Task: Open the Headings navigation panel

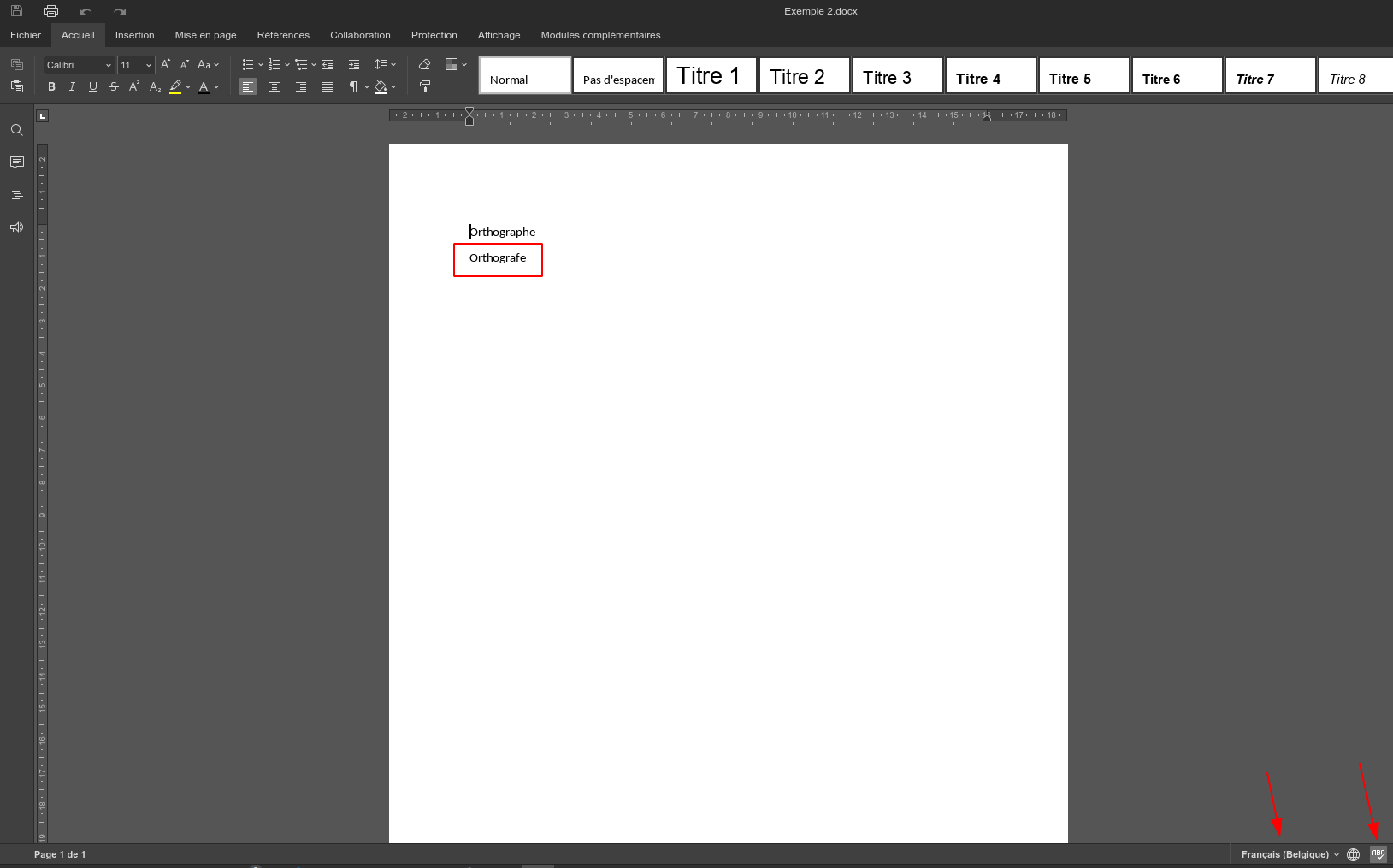Action: pyautogui.click(x=16, y=194)
